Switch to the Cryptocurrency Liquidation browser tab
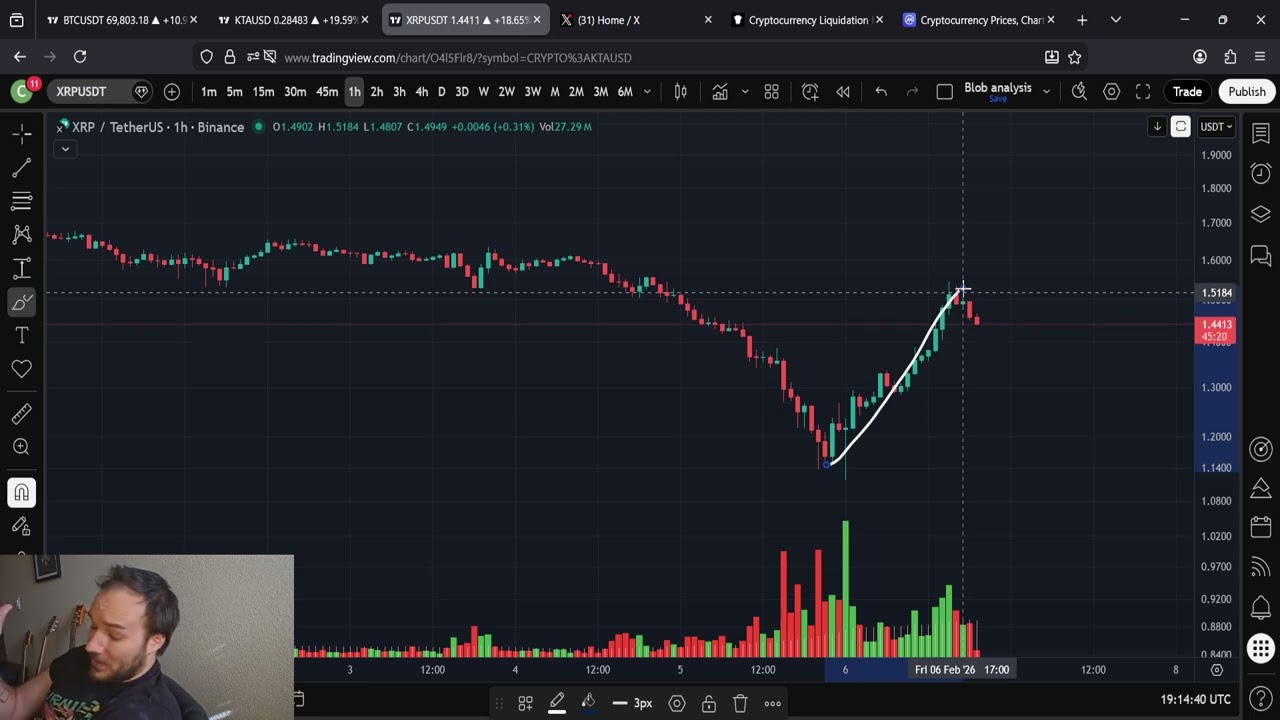Viewport: 1280px width, 720px height. [807, 20]
